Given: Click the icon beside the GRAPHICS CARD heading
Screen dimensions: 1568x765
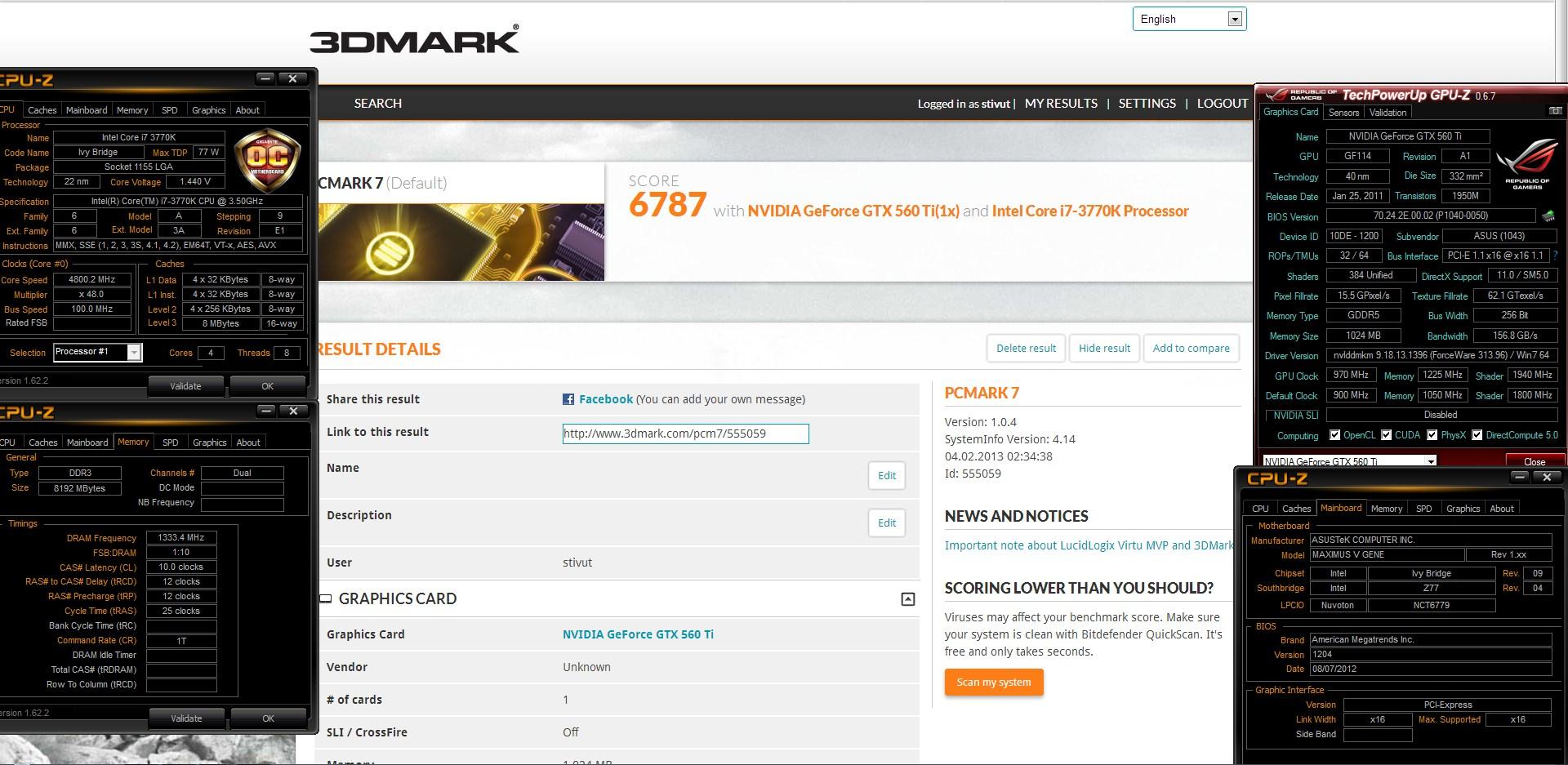Looking at the screenshot, I should (325, 598).
